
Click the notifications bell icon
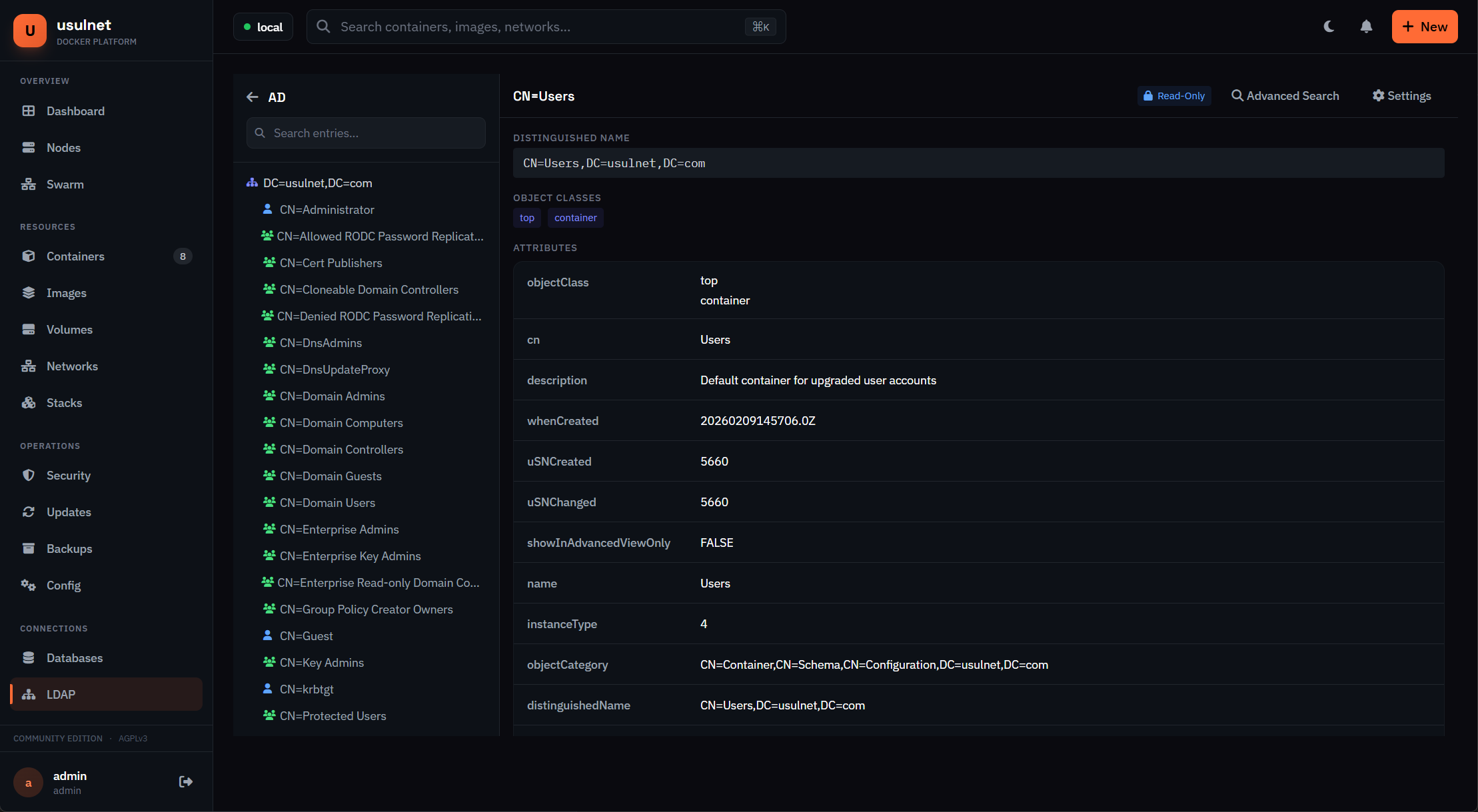coord(1365,26)
